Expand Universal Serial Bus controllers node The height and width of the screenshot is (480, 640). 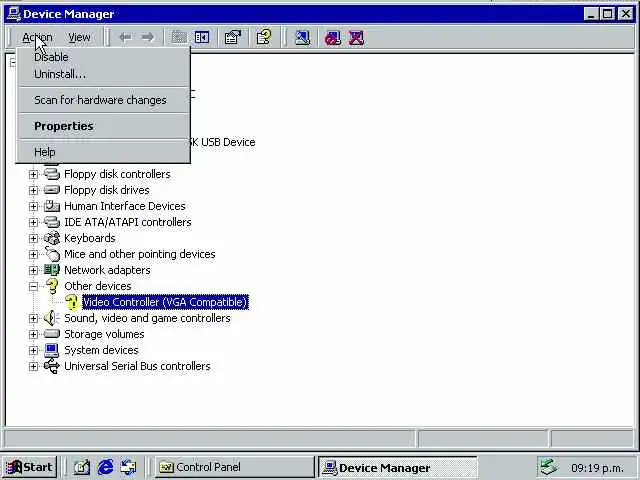click(x=33, y=366)
